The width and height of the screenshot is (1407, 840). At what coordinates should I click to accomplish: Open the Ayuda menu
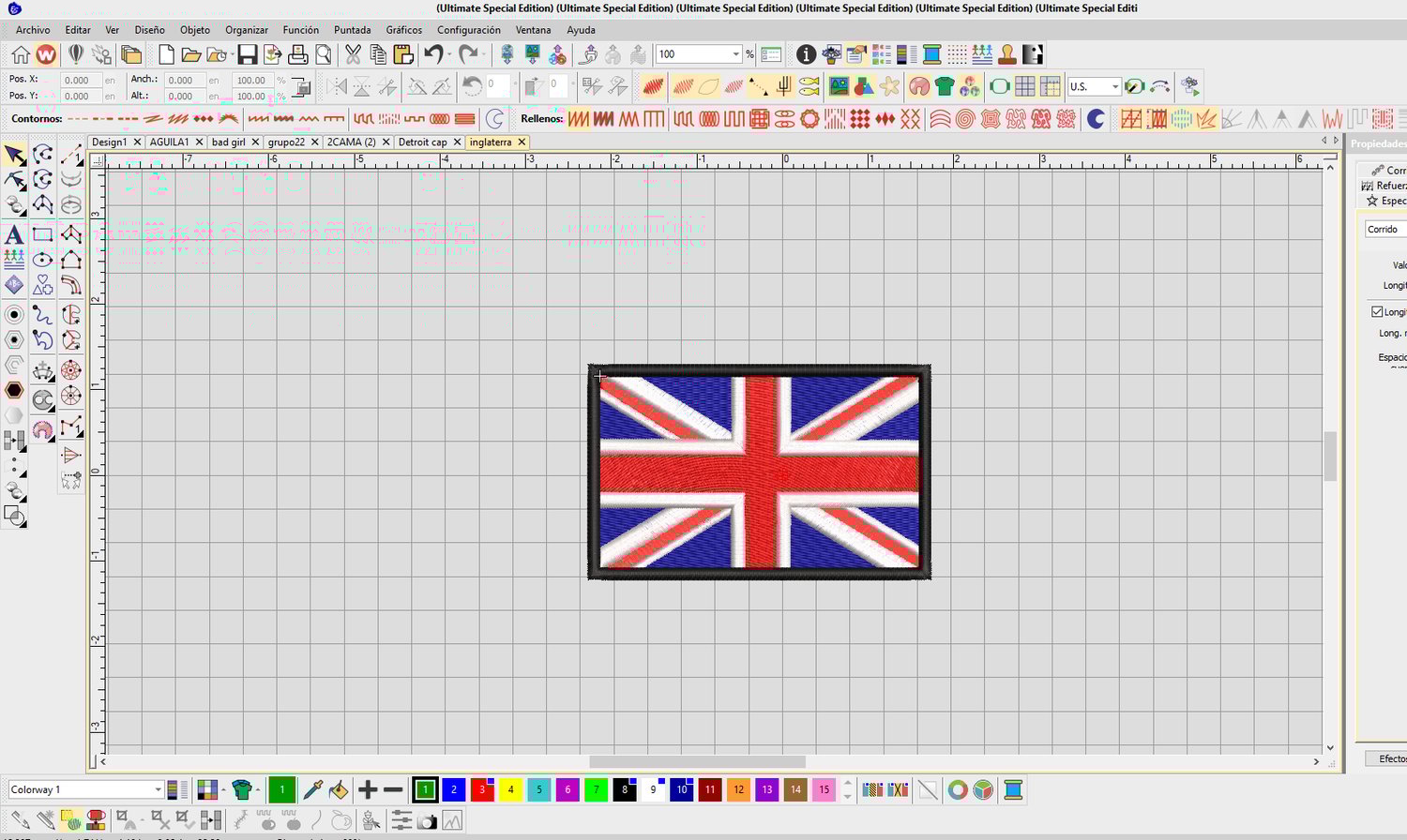581,30
